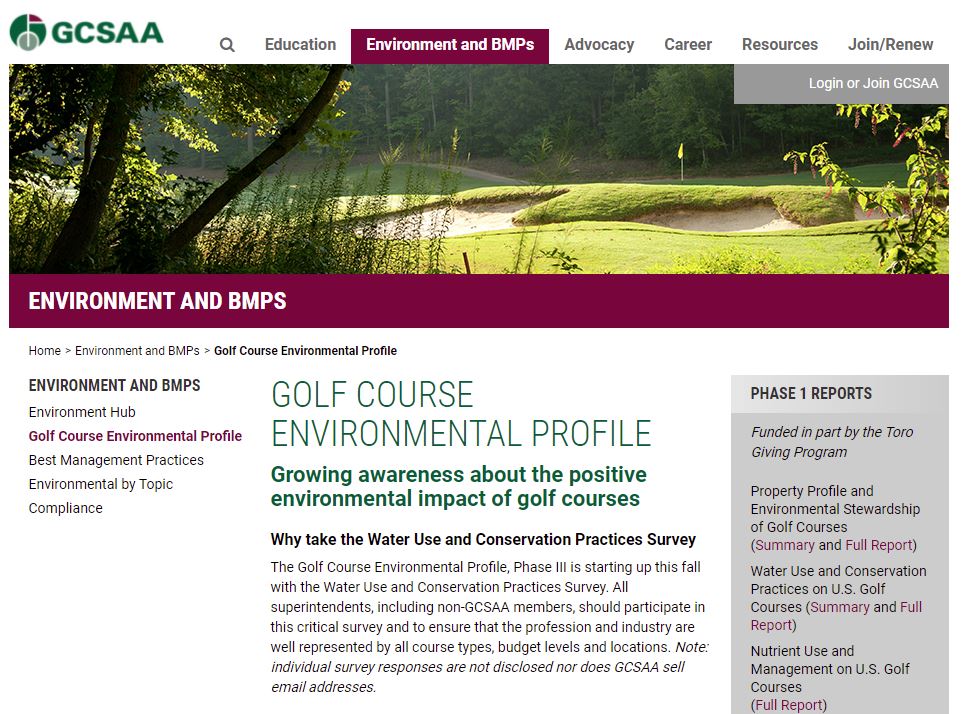This screenshot has width=962, height=714.
Task: Click the GCSAA logo
Action: coord(86,31)
